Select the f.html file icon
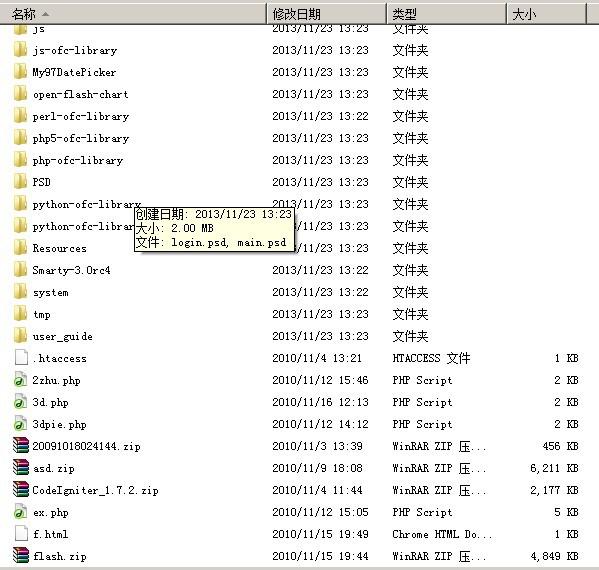This screenshot has height=570, width=599. (21, 534)
